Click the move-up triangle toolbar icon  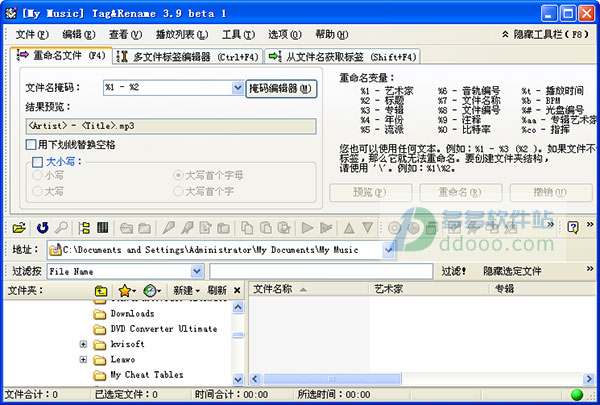click(349, 228)
